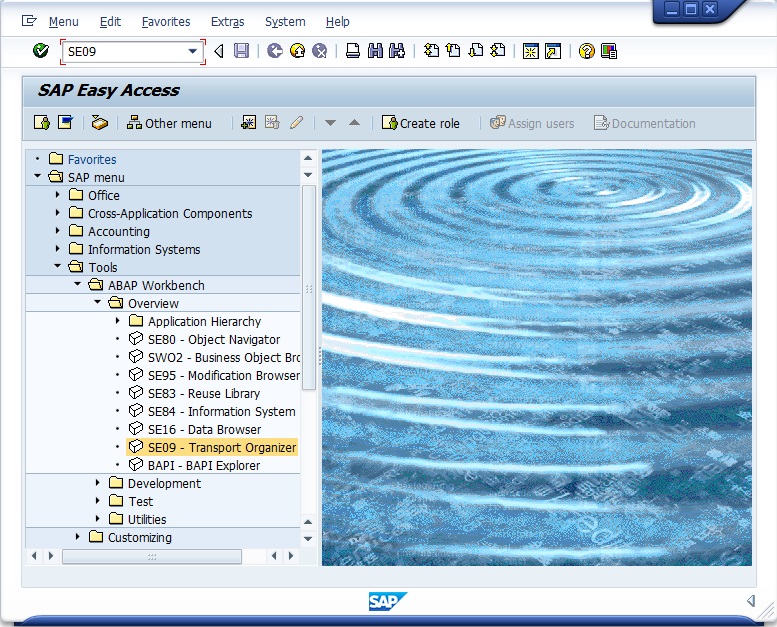This screenshot has width=777, height=627.
Task: Click the tree horizontal scrollbar thumb
Action: coord(152,557)
